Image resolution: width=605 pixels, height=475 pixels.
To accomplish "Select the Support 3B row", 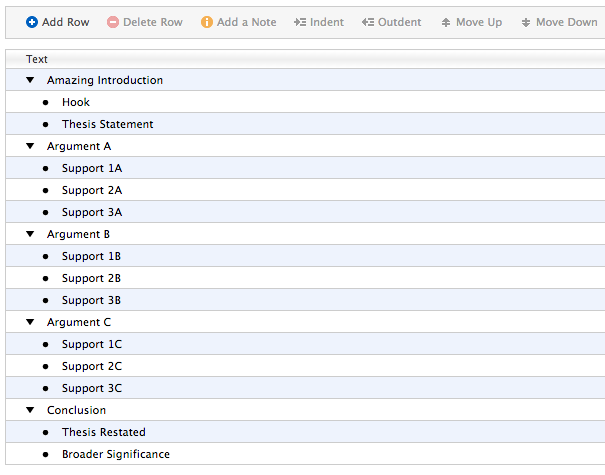I will [x=91, y=300].
